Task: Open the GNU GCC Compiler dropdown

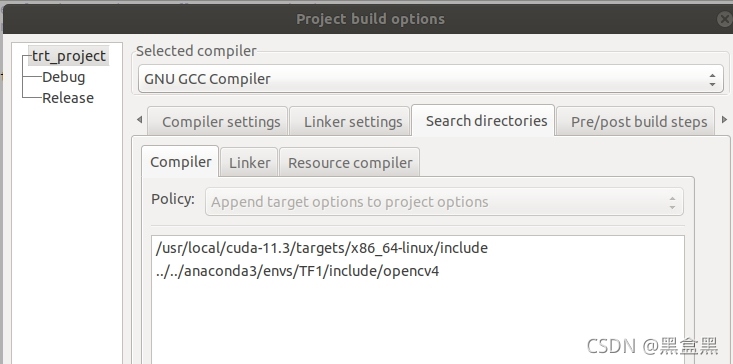Action: [431, 79]
